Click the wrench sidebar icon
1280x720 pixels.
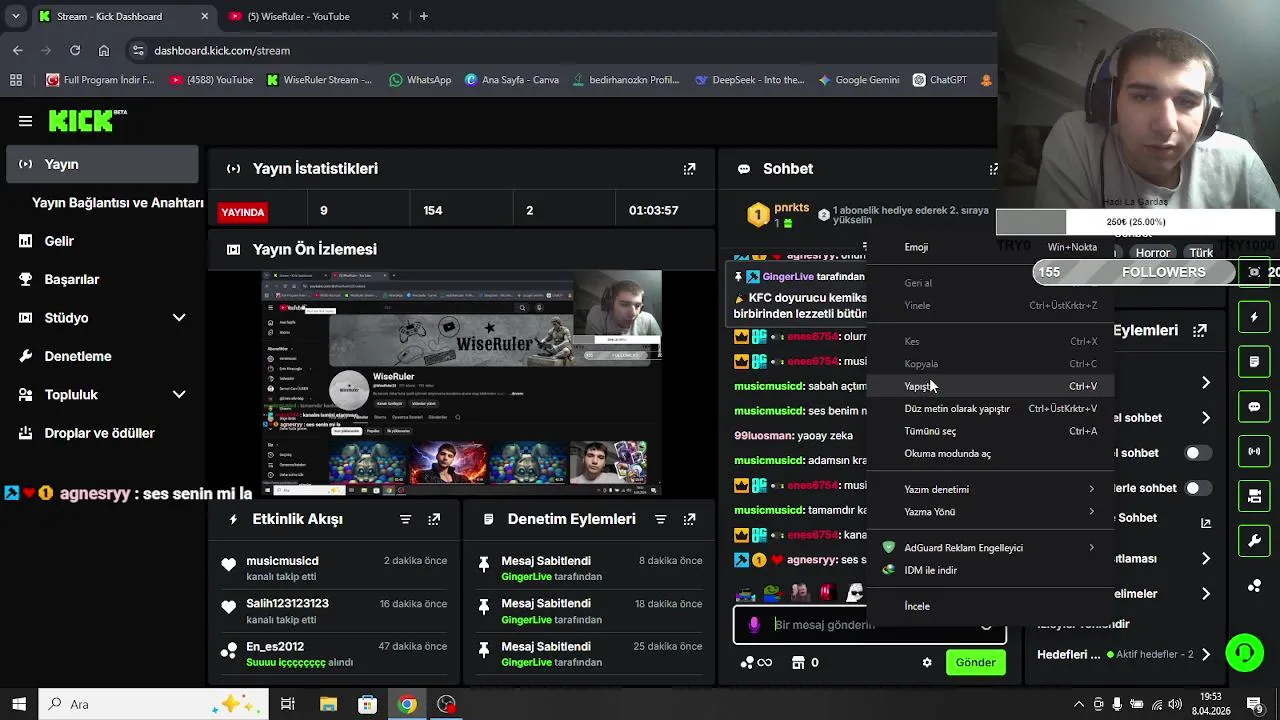[x=1254, y=541]
